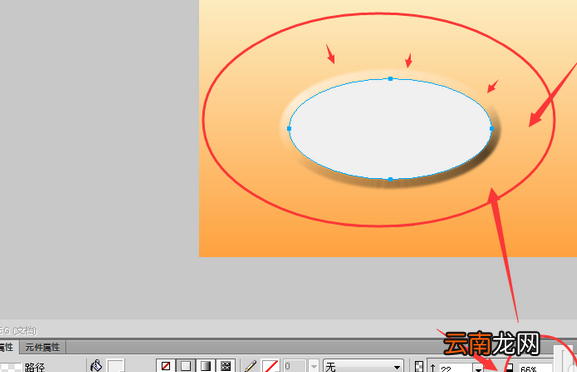
Task: Select the right anchor point of ellipse
Action: pyautogui.click(x=492, y=129)
